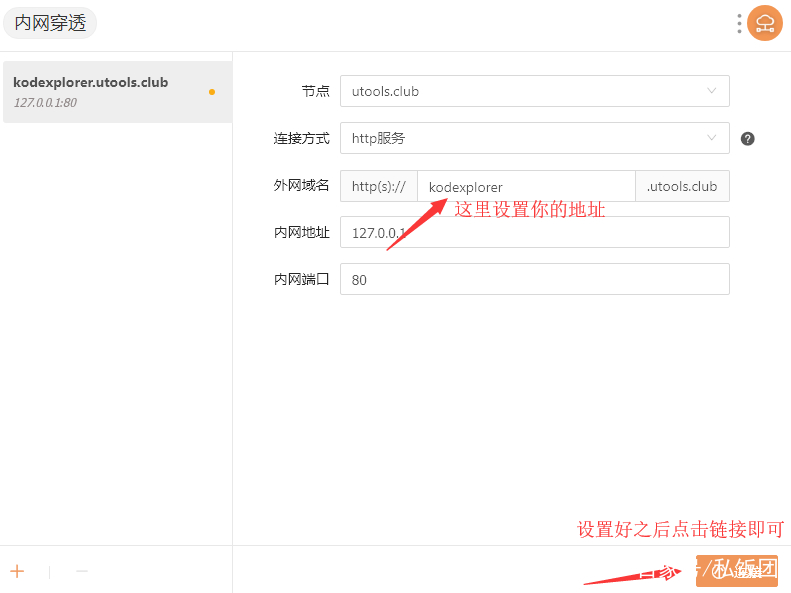This screenshot has width=791, height=593.
Task: Click the orange cloud avatar icon
Action: (765, 24)
